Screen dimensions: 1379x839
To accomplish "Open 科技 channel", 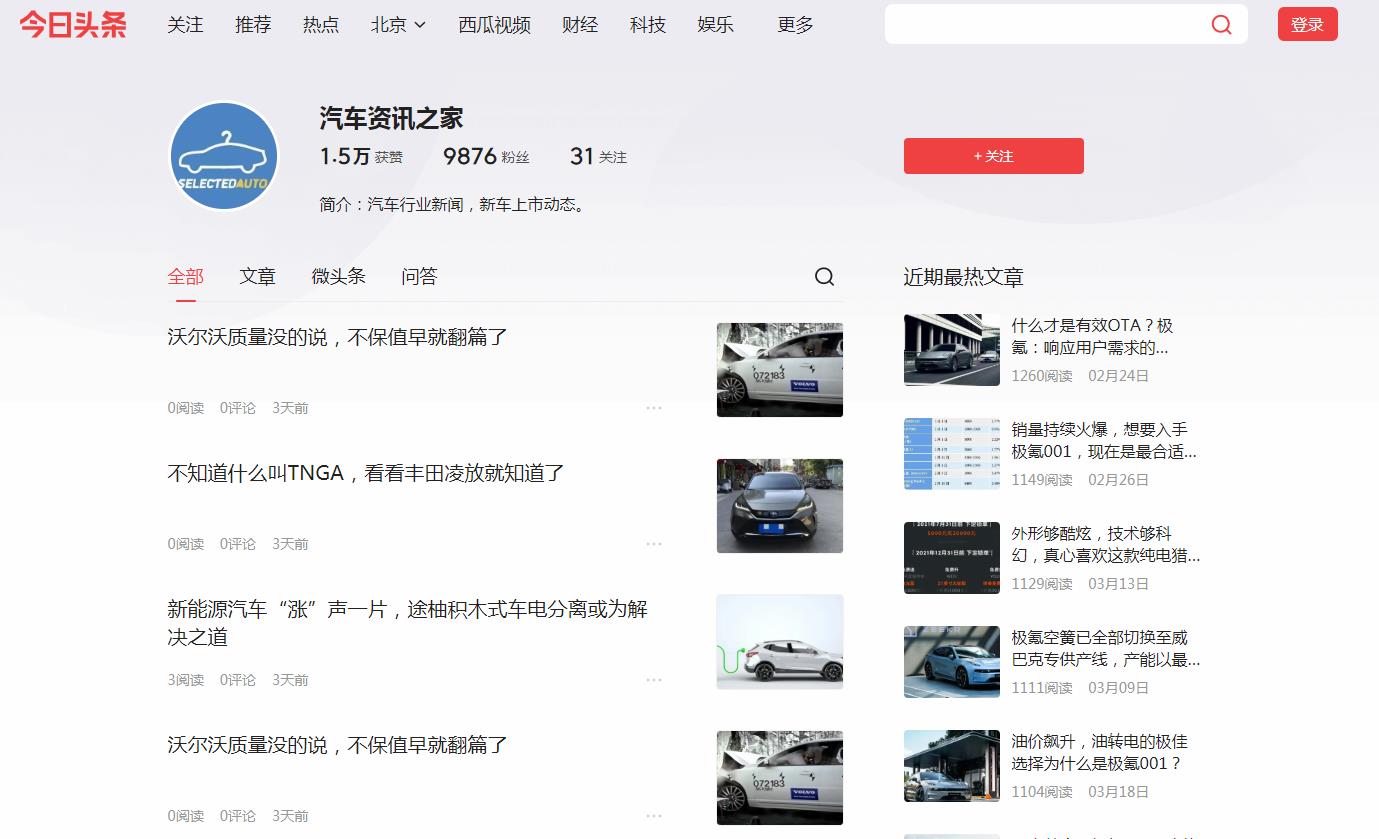I will [x=648, y=25].
